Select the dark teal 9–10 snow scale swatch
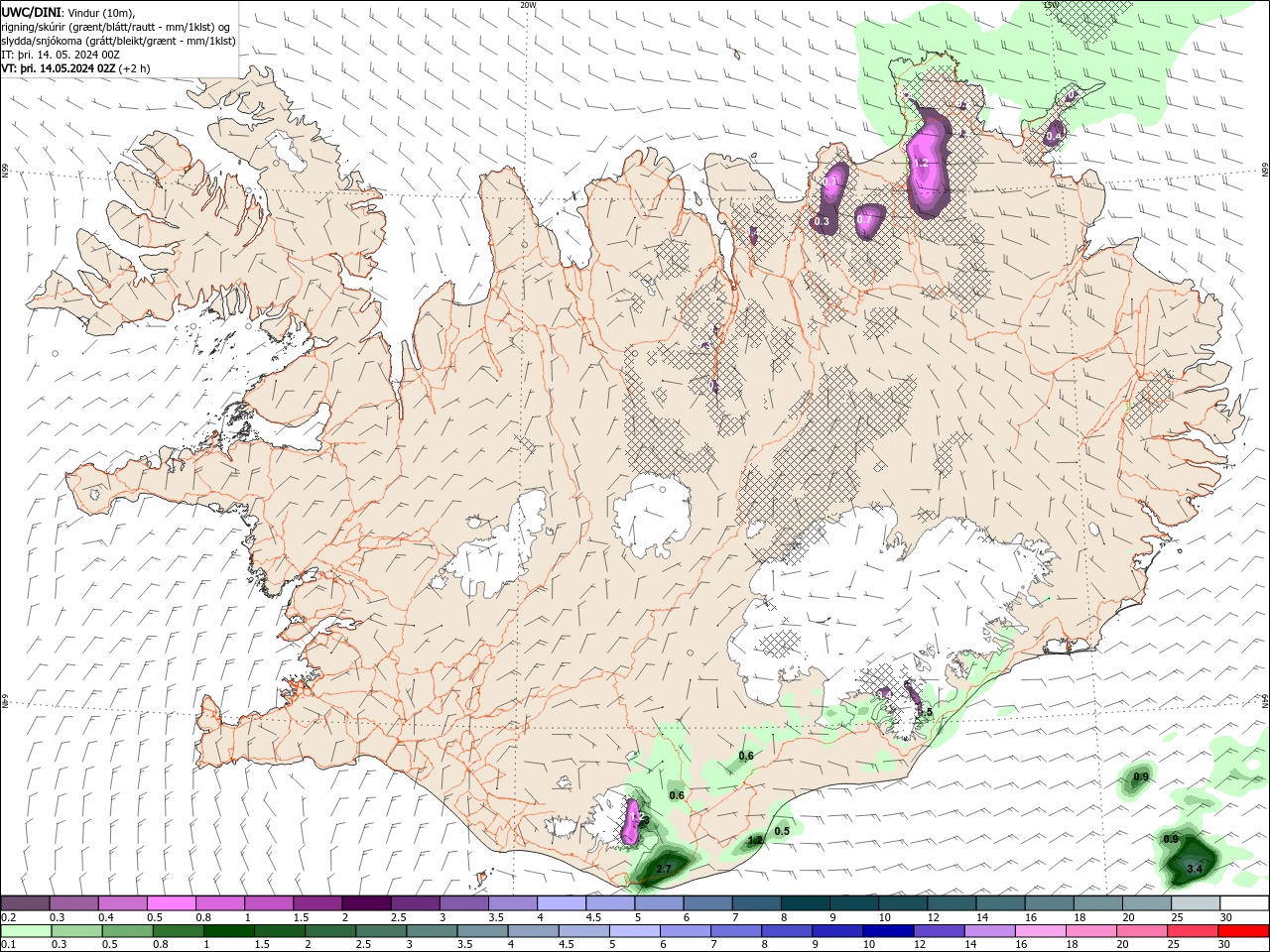1270x952 pixels. [x=854, y=903]
